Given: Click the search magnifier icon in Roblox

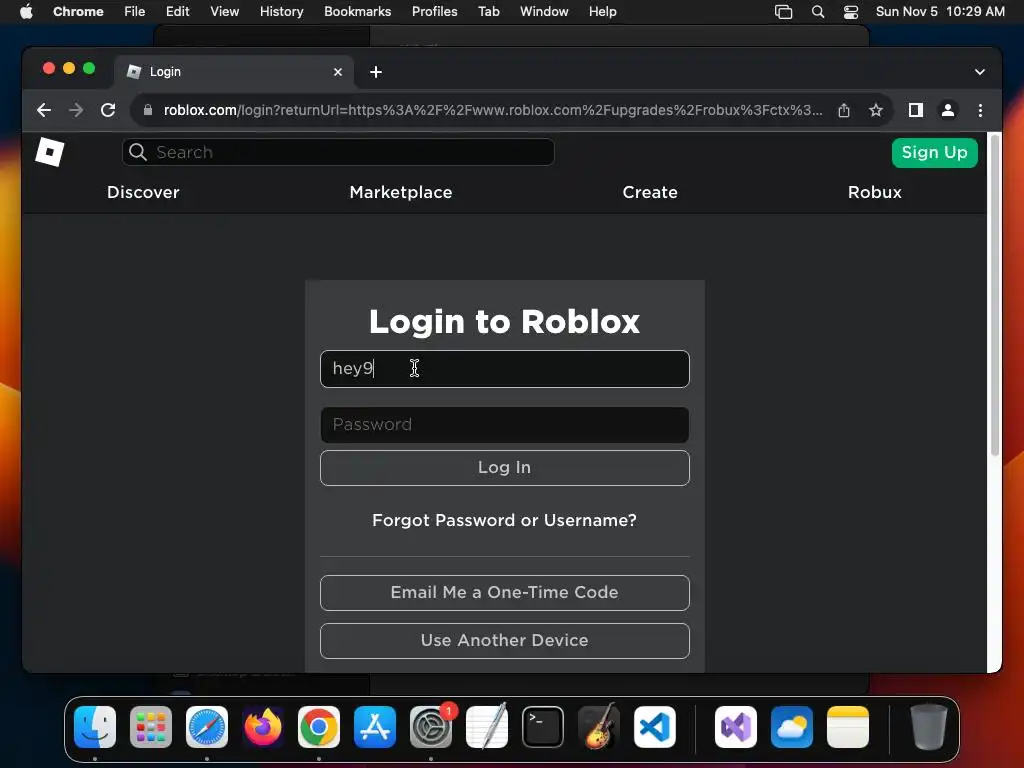Looking at the screenshot, I should (x=138, y=152).
